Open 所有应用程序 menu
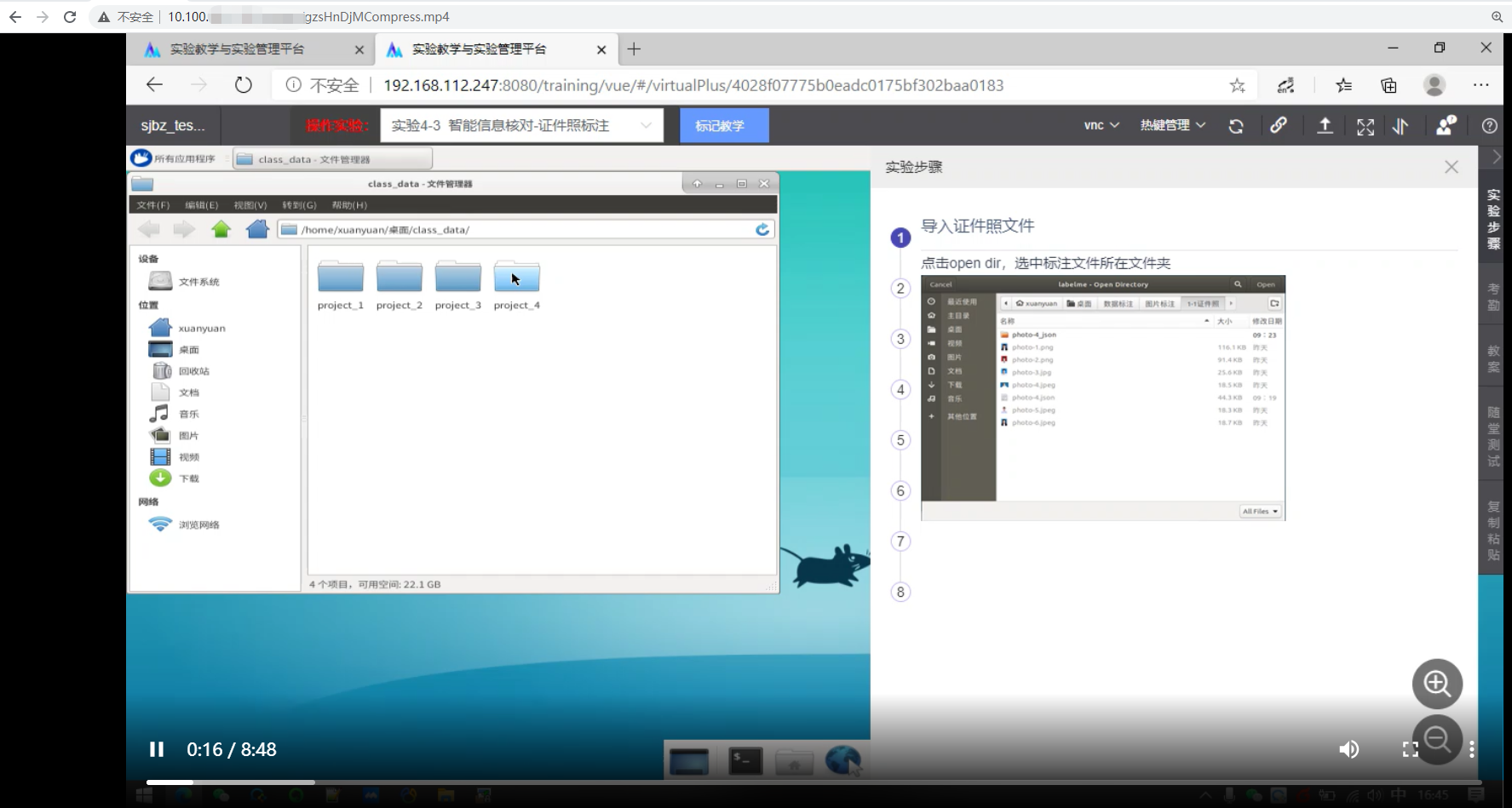The width and height of the screenshot is (1512, 808). (x=174, y=158)
